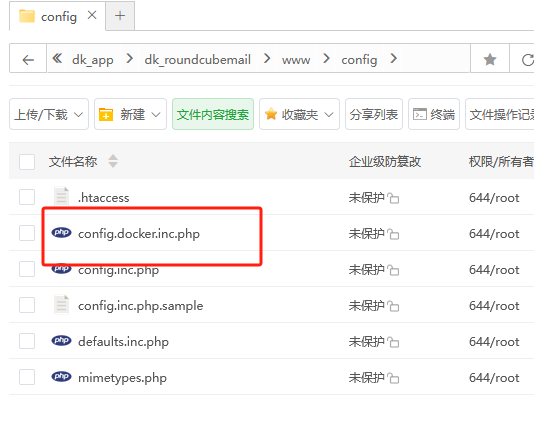Viewport: 534px width, 443px height.
Task: Open file defaults.inc.php
Action: point(123,342)
